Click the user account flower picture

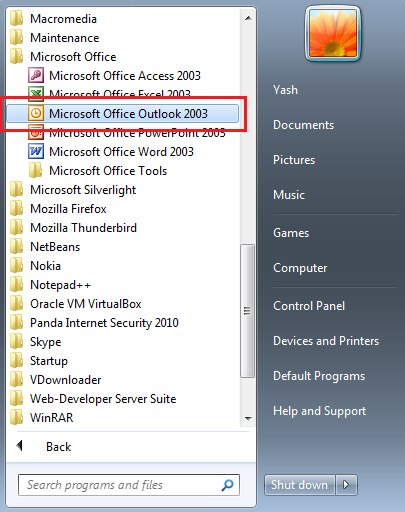(x=333, y=33)
